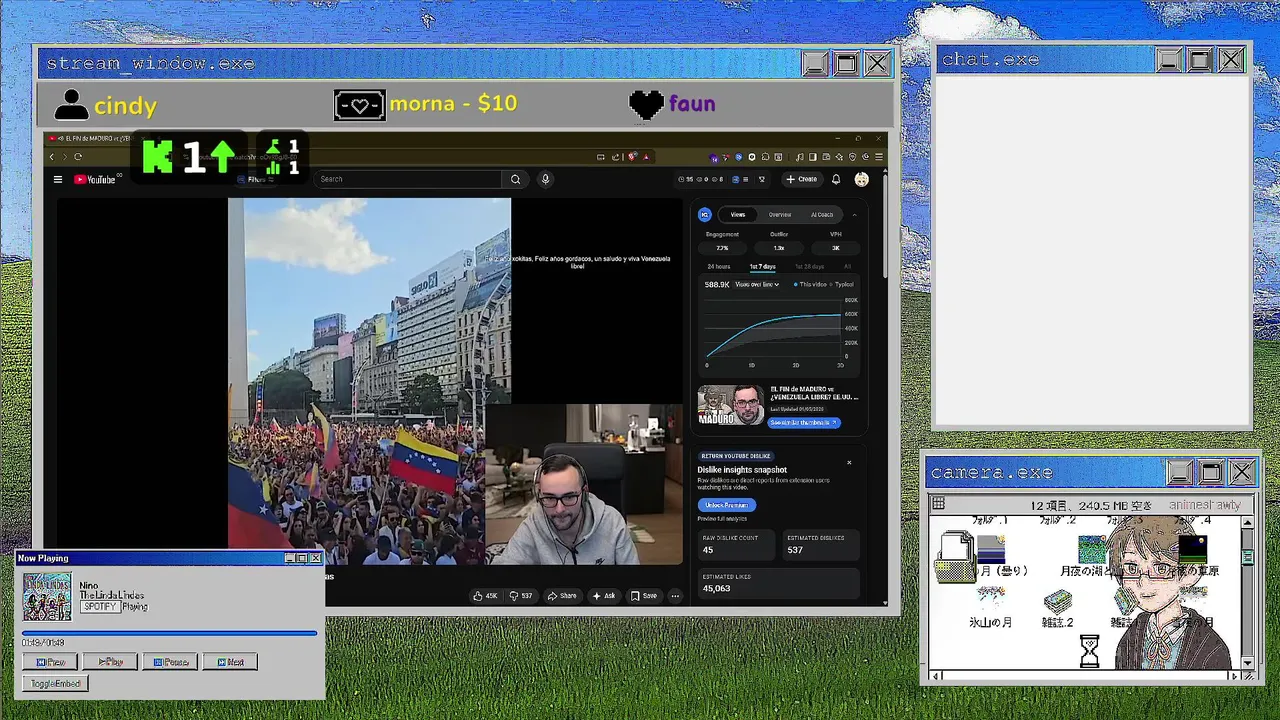
Task: Click the green K logo overlay
Action: coord(157,156)
